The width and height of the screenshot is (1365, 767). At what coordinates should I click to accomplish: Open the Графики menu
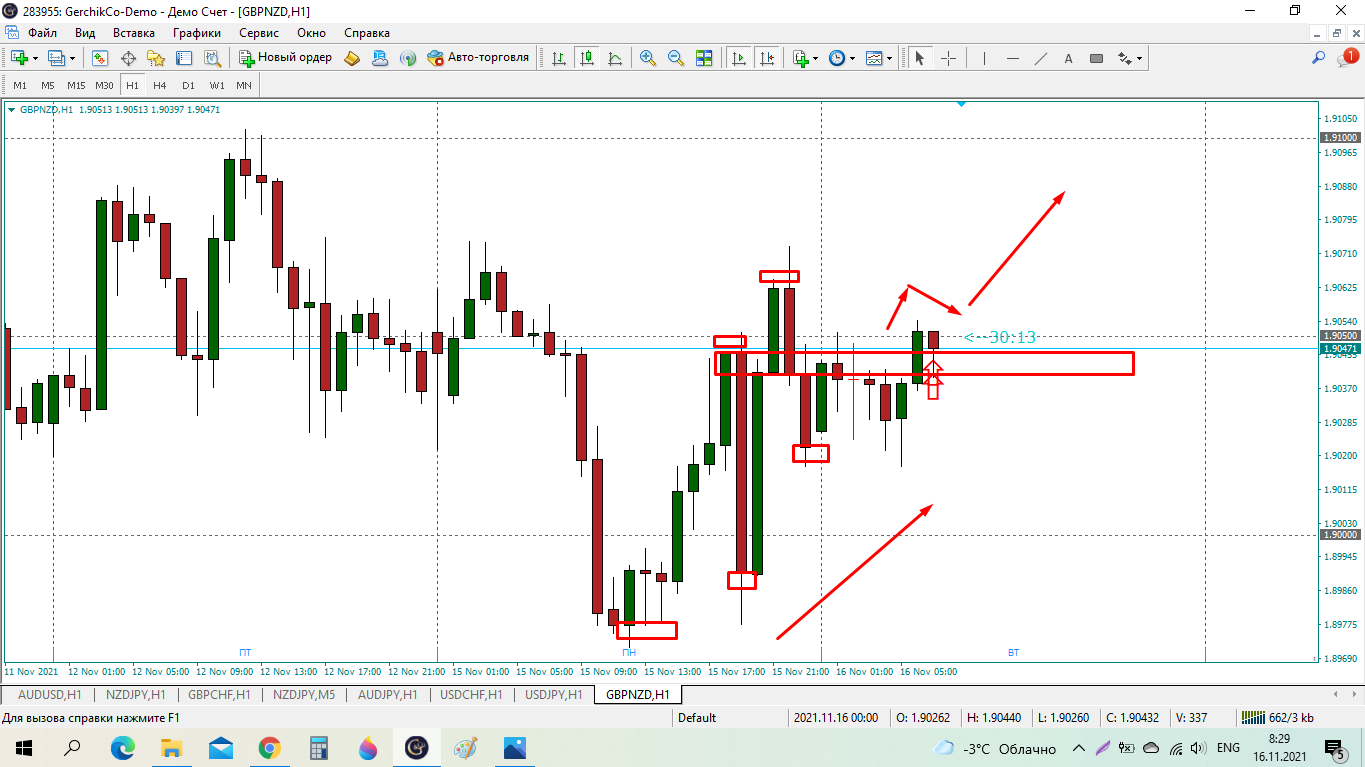pyautogui.click(x=196, y=32)
